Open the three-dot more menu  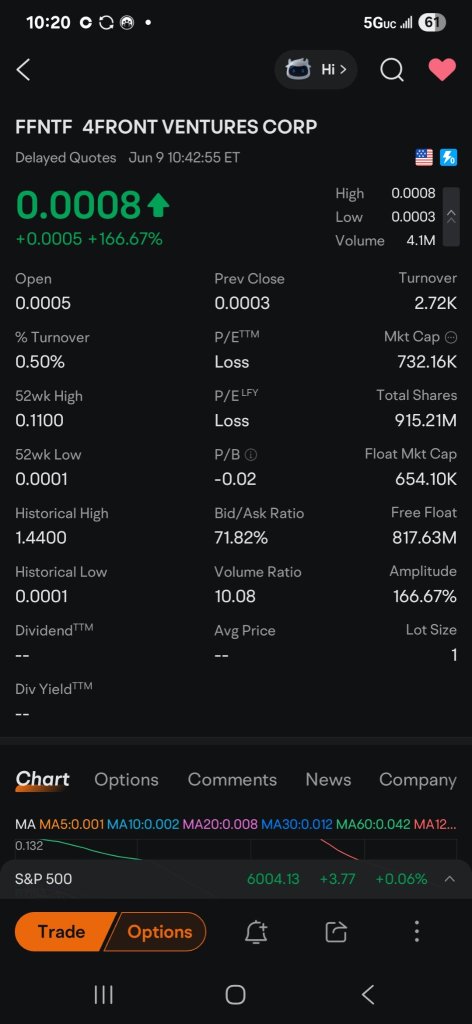tap(417, 931)
